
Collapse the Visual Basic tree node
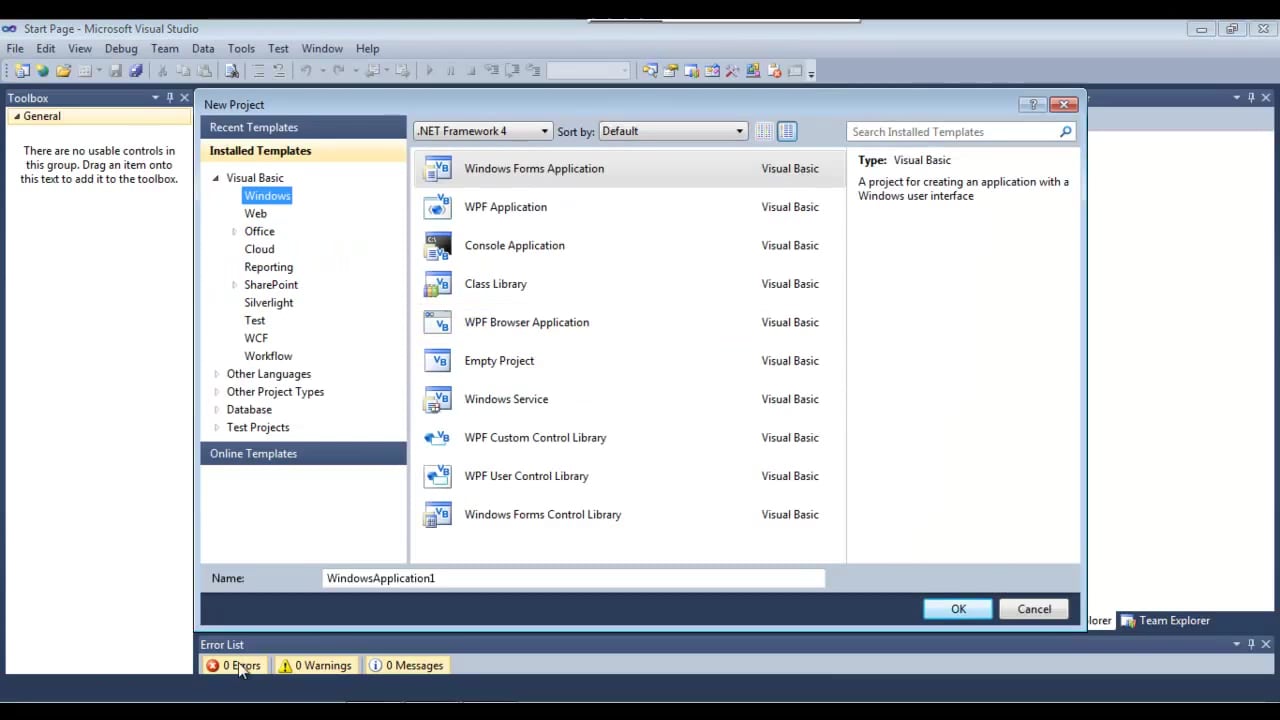pos(216,178)
